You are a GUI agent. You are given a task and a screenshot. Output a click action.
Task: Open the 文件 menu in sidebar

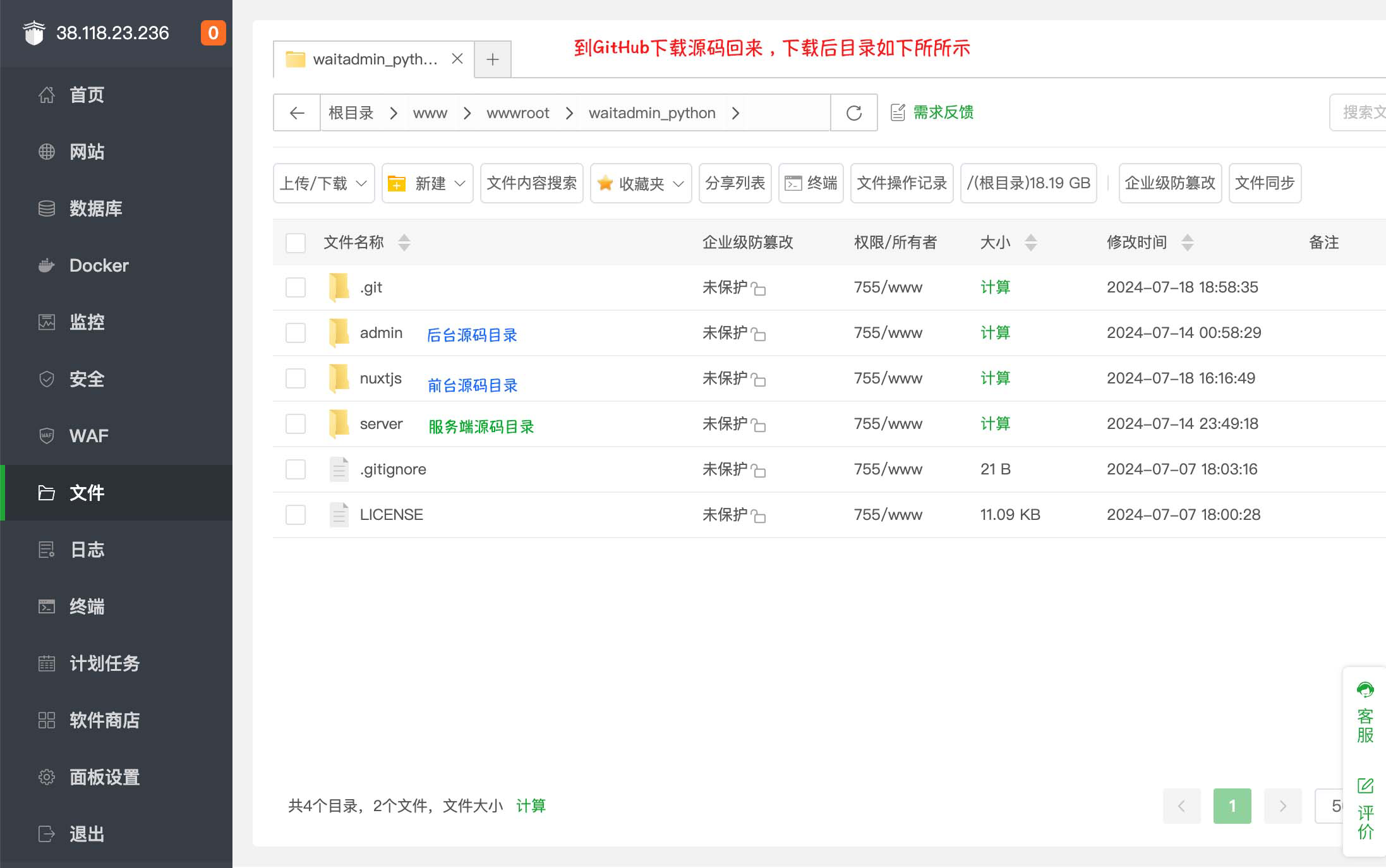pos(116,493)
